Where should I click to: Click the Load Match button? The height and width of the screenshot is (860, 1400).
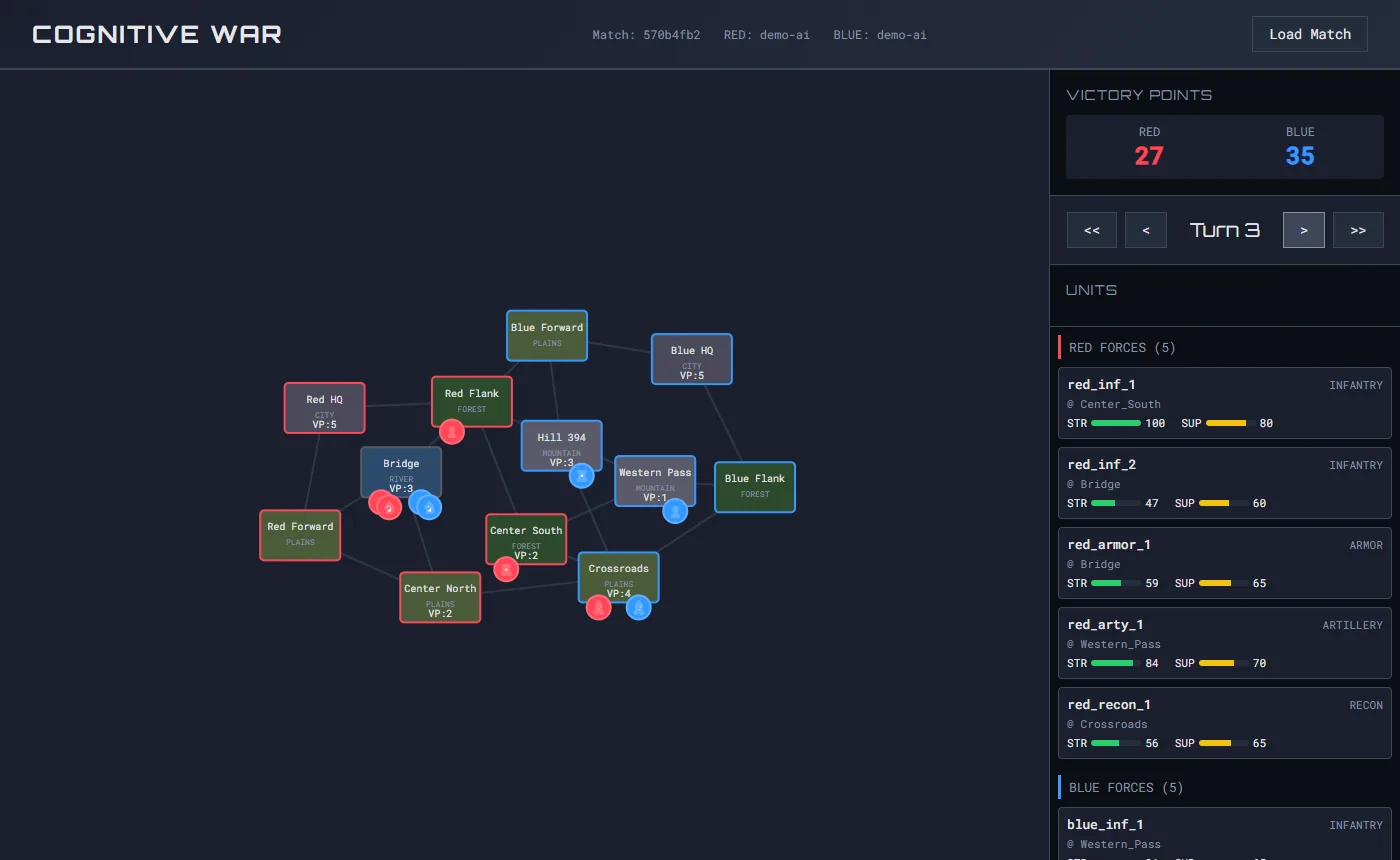pos(1310,34)
